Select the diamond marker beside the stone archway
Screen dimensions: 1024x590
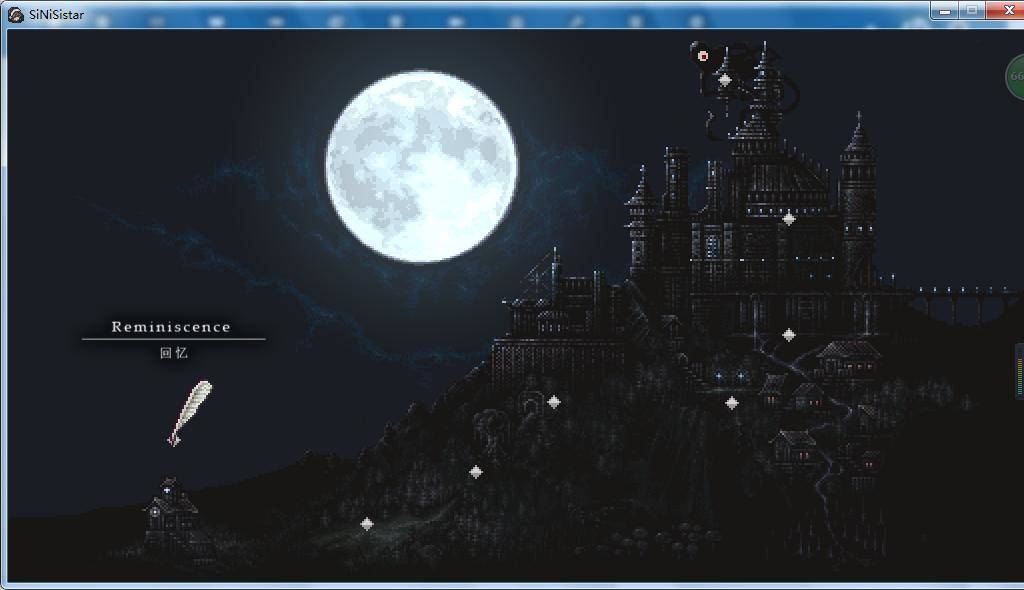pyautogui.click(x=554, y=402)
